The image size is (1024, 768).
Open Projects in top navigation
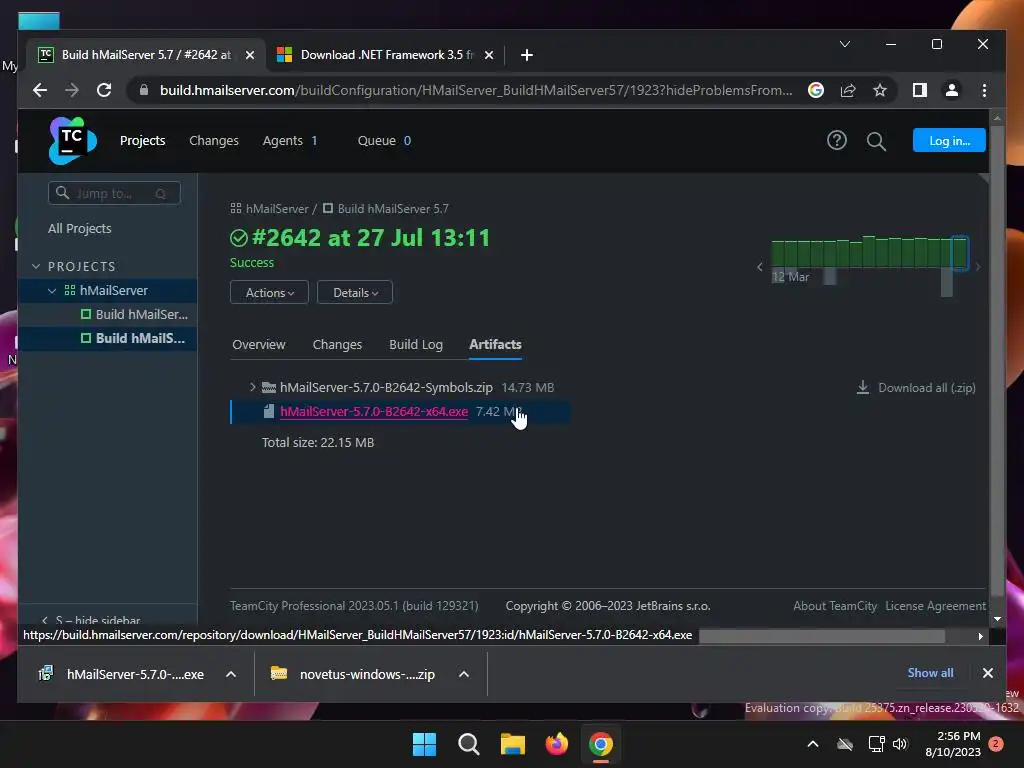142,140
